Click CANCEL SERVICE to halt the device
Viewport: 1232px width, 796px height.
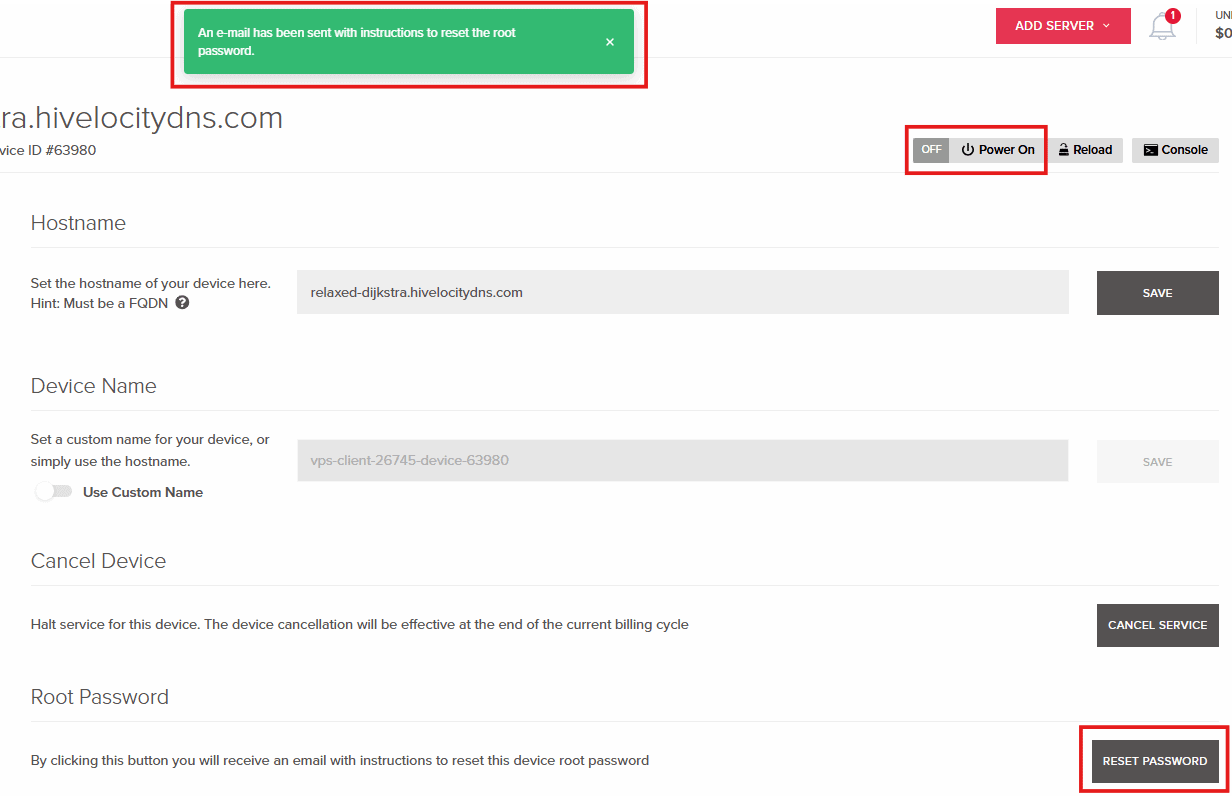coord(1157,625)
